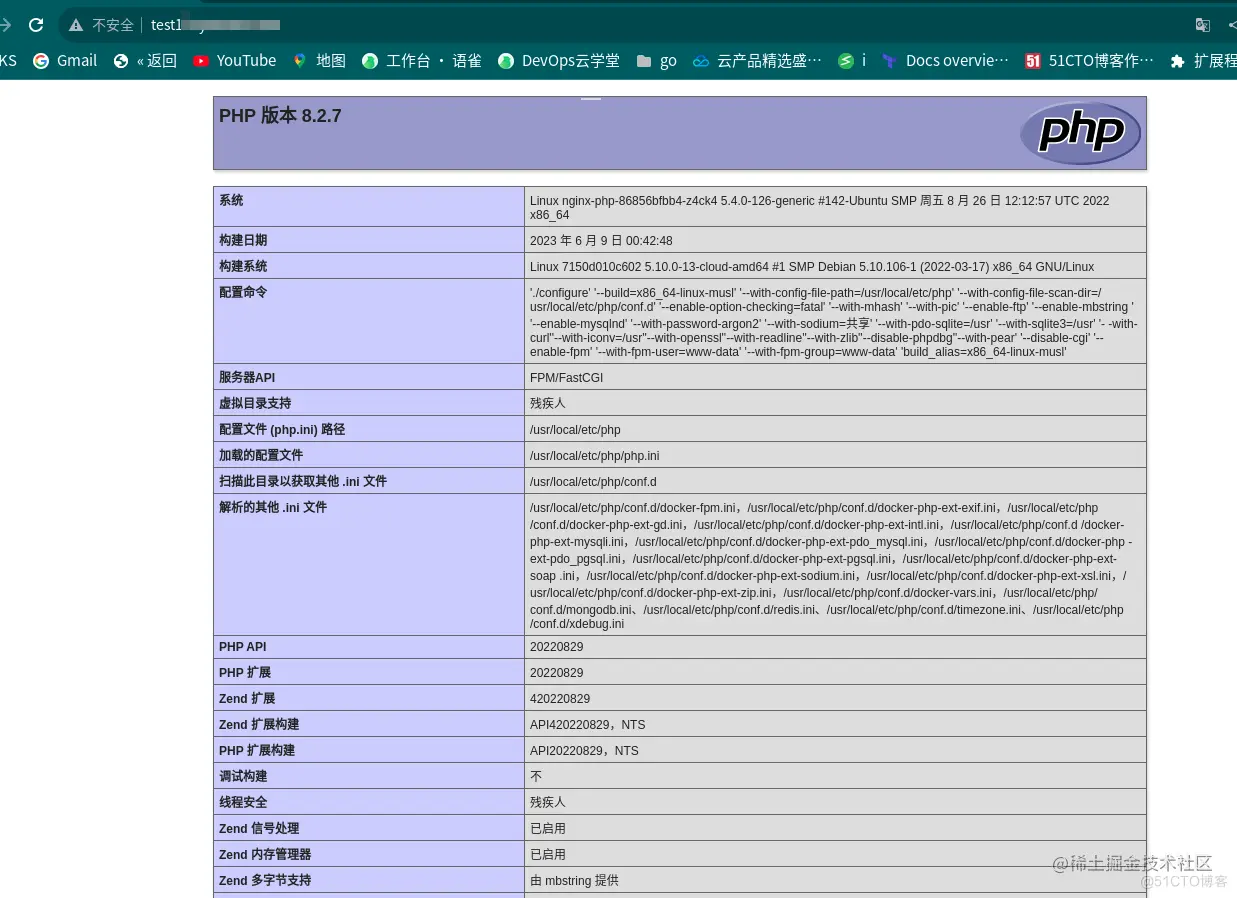Open the Gmail bookmark

(x=65, y=61)
